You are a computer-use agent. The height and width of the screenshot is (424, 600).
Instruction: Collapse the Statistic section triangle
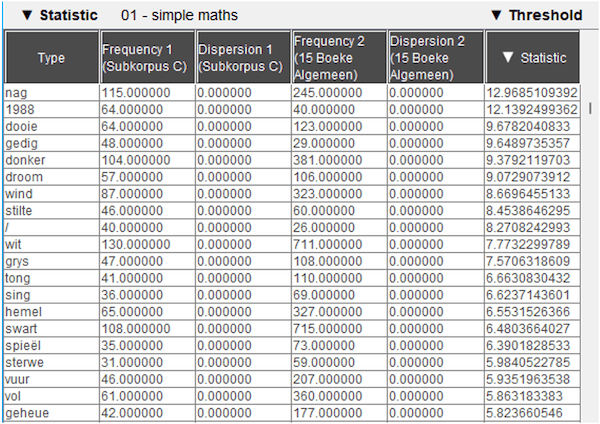(x=27, y=15)
